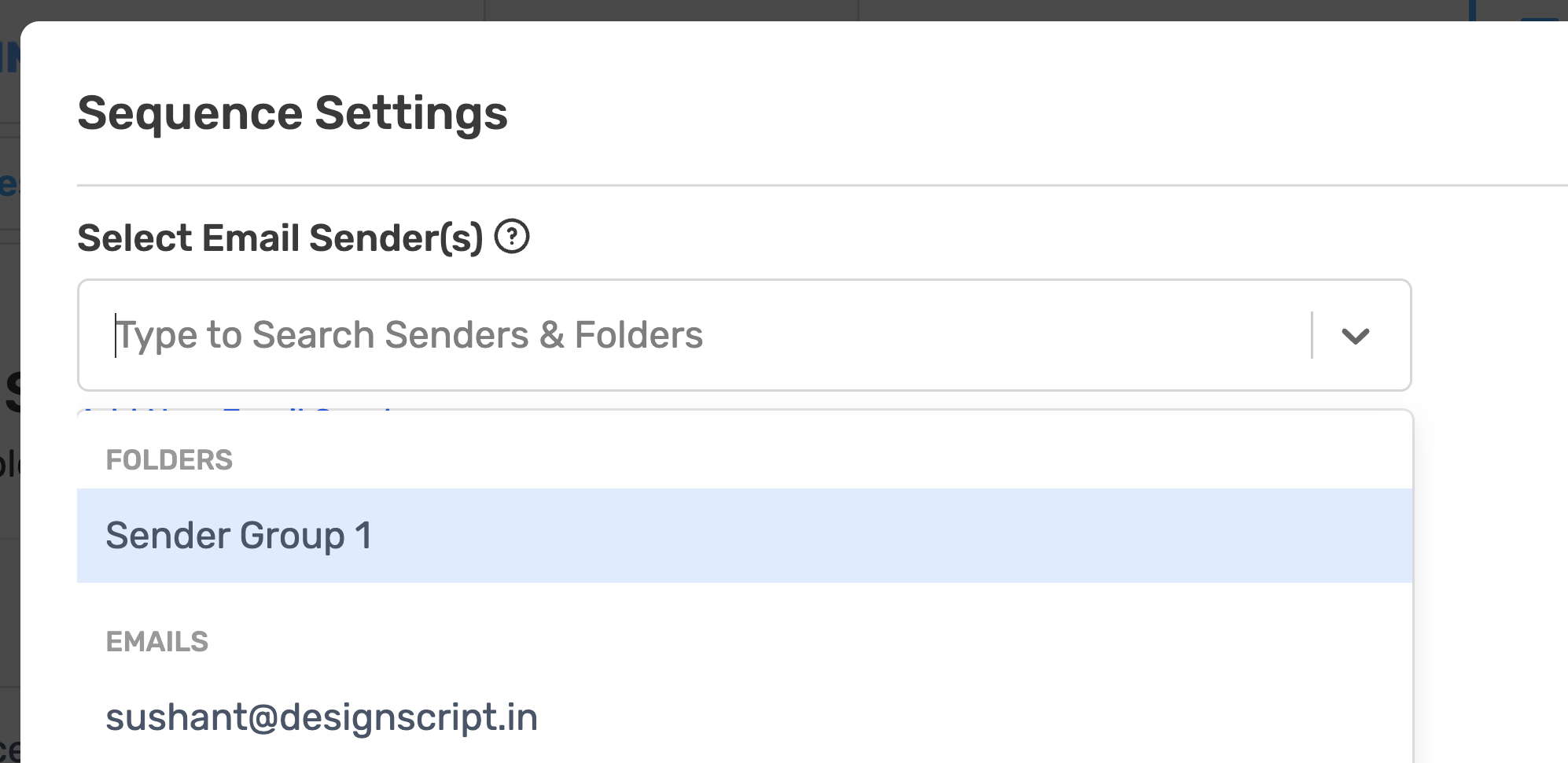Click the dimmed page strip above the modal
This screenshot has height=763, width=1568.
668,9
